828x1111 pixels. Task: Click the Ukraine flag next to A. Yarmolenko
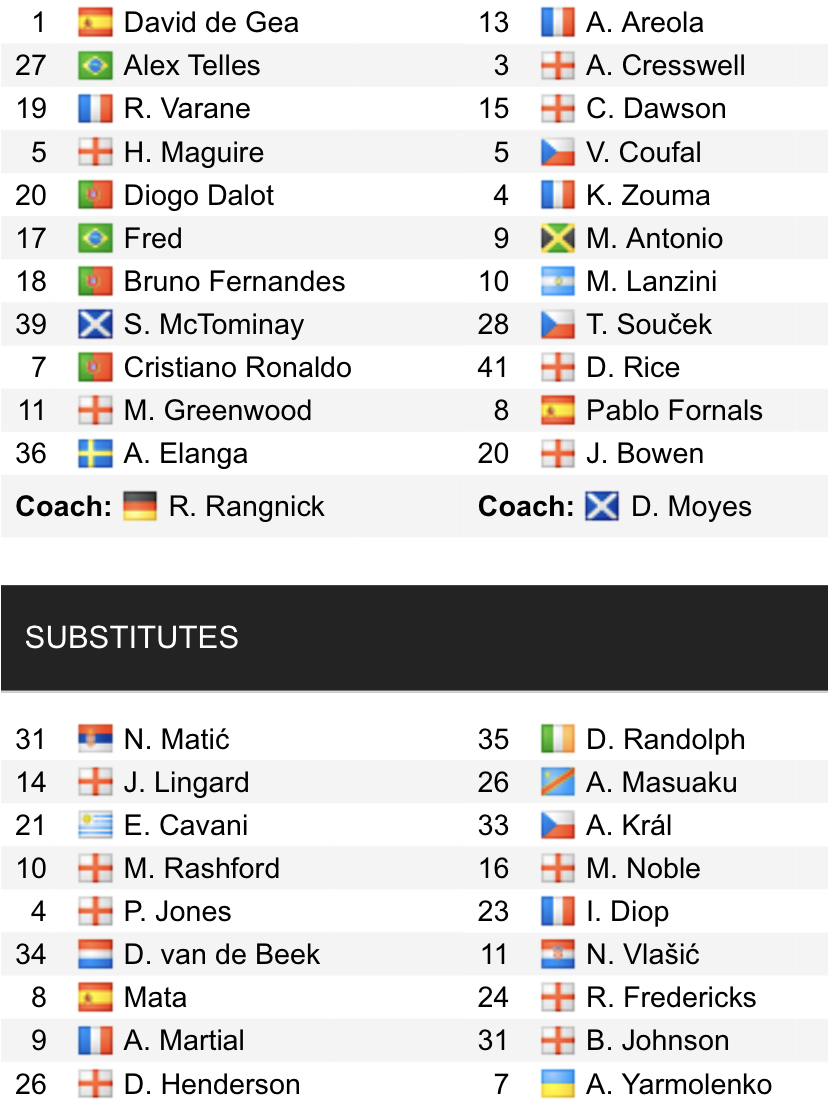[557, 1084]
